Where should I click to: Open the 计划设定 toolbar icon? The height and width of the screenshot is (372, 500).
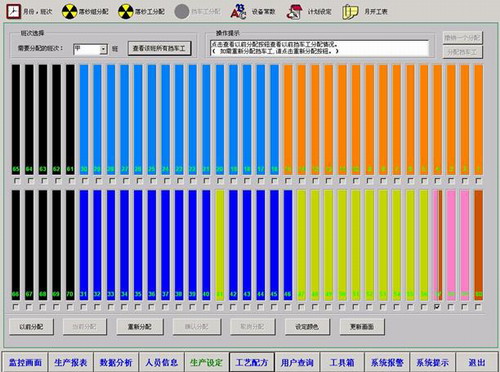pyautogui.click(x=294, y=12)
